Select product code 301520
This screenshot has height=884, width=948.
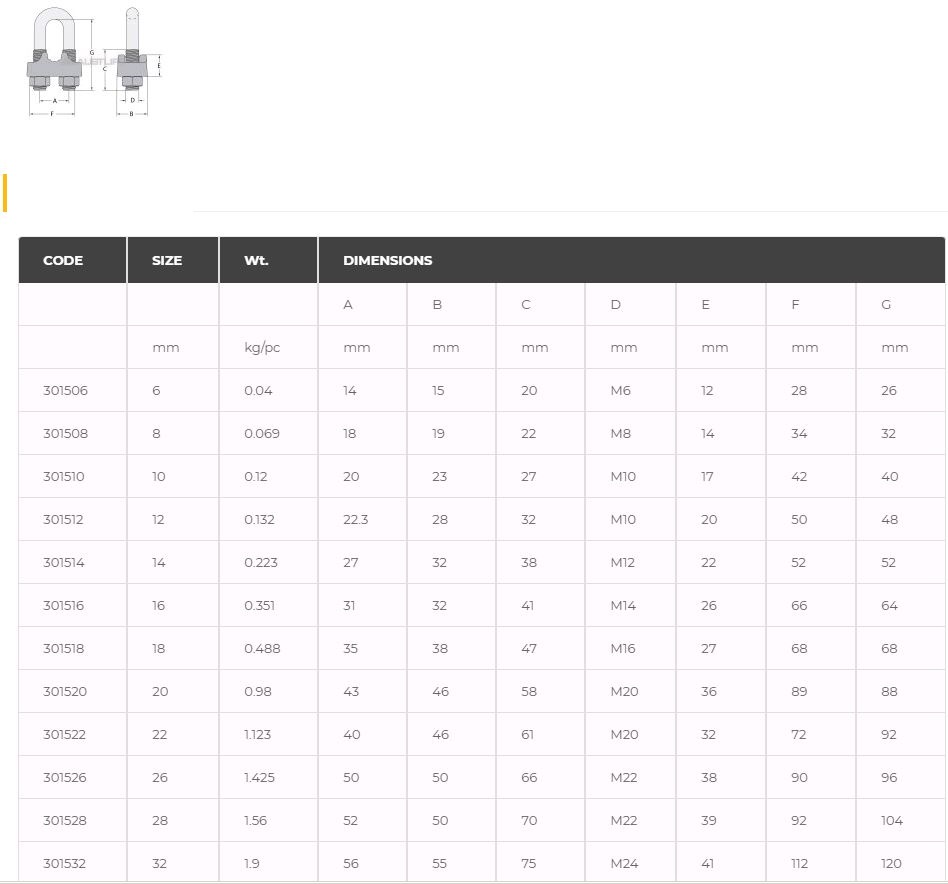(x=65, y=691)
